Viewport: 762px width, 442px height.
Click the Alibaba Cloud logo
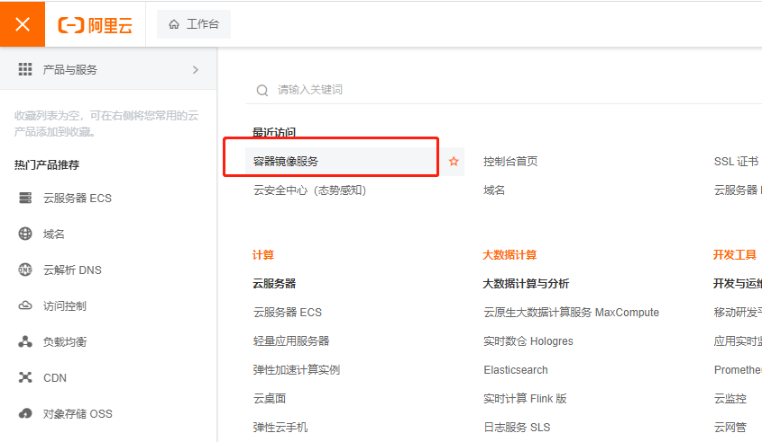click(95, 25)
